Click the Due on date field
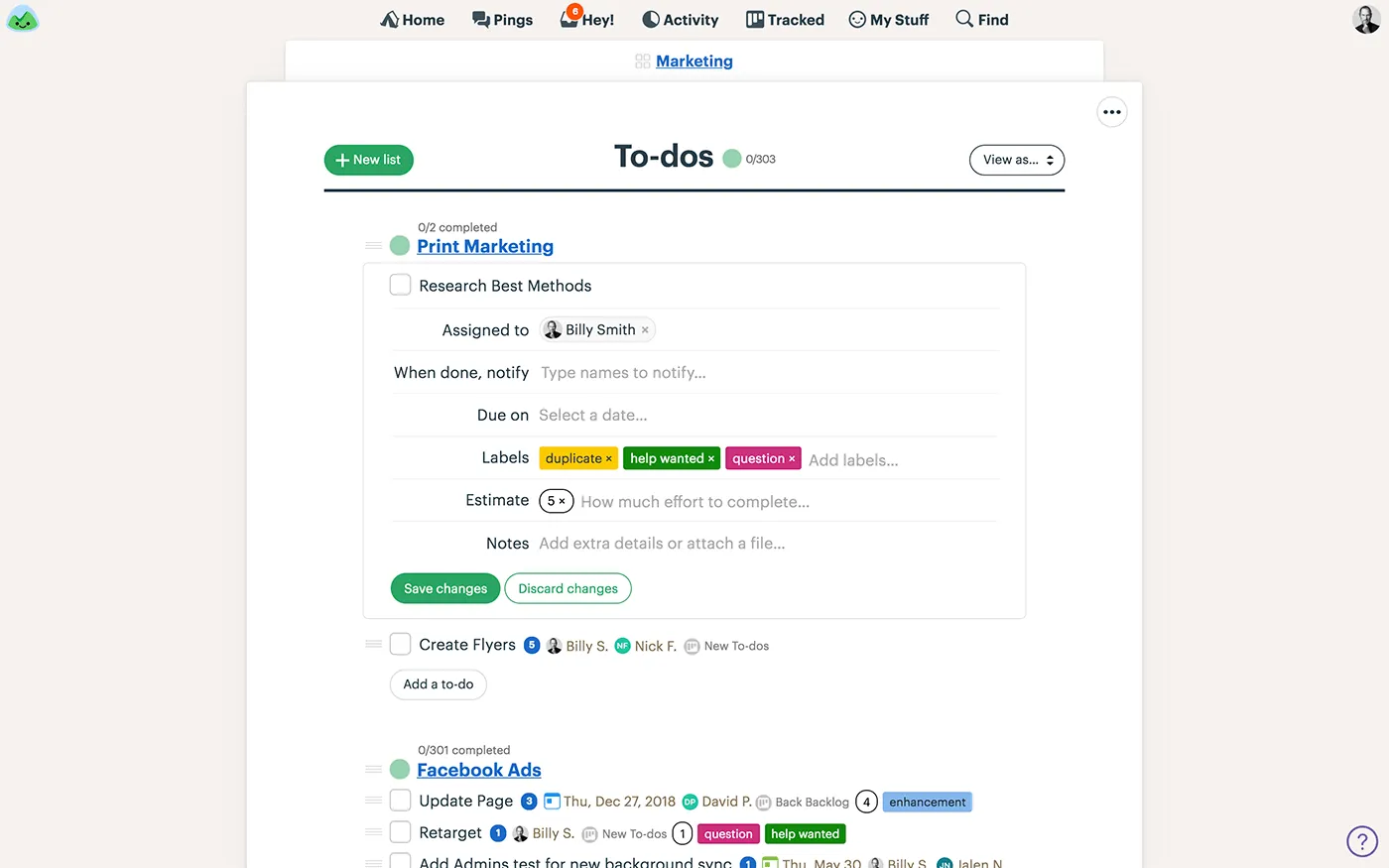The image size is (1389, 868). tap(768, 416)
